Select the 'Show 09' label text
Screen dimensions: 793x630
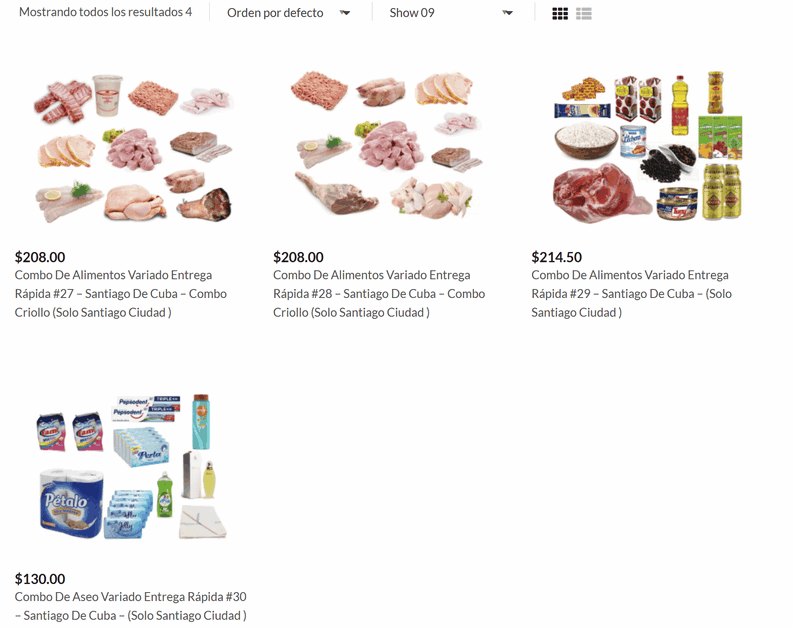pyautogui.click(x=412, y=13)
